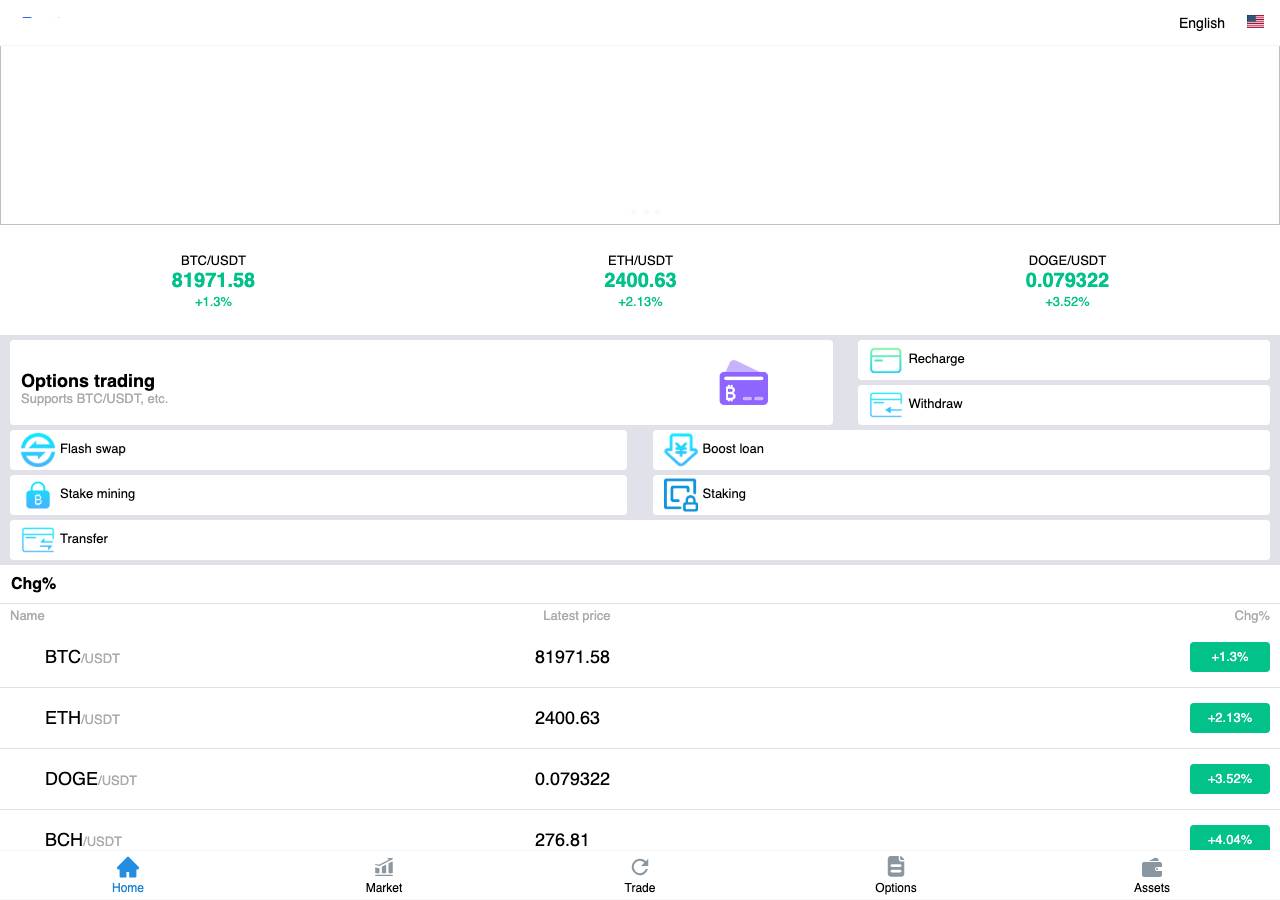Choose the Transfer label
This screenshot has height=900, width=1280.
(x=84, y=539)
